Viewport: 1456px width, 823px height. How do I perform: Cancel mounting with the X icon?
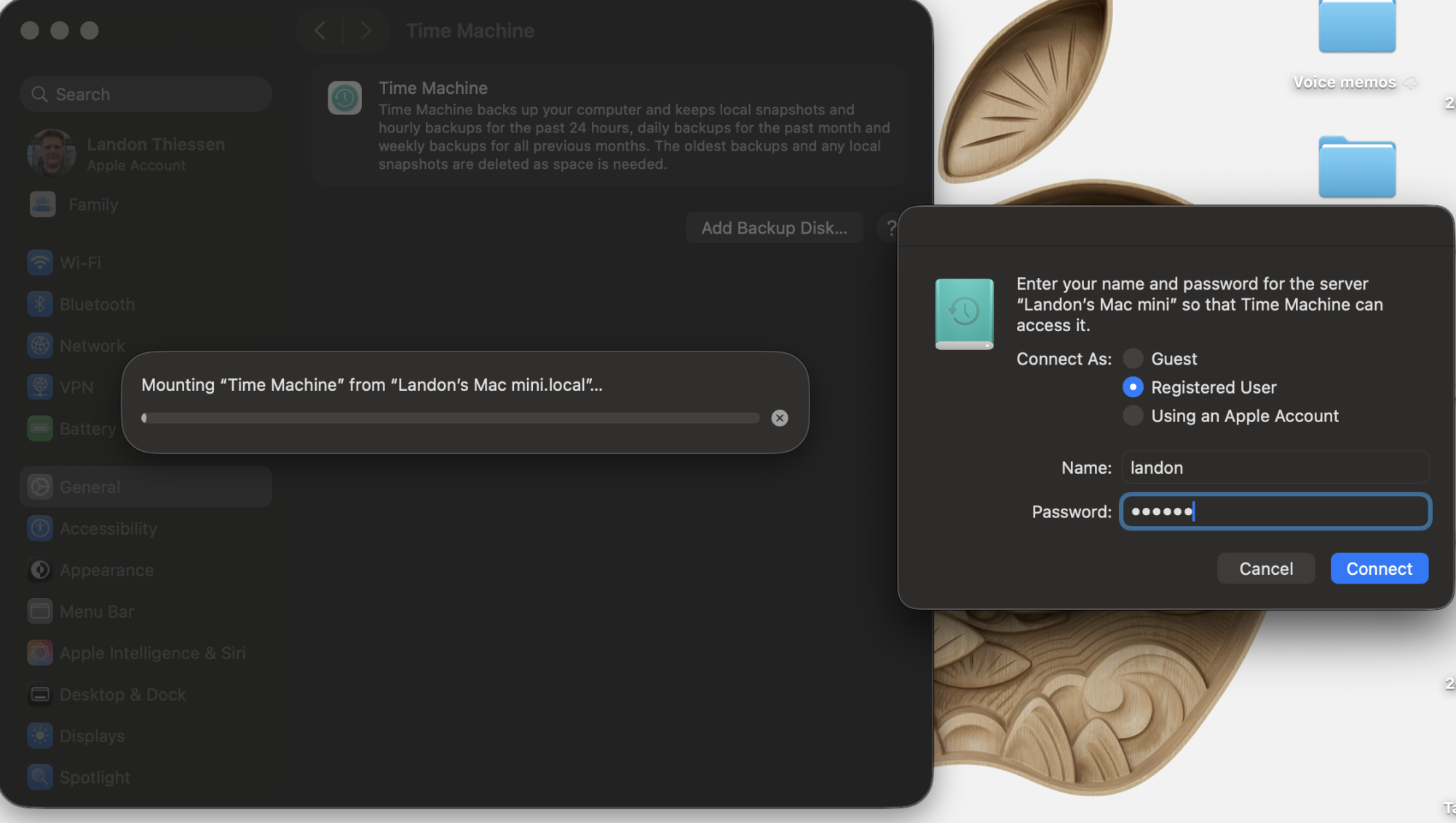point(779,418)
